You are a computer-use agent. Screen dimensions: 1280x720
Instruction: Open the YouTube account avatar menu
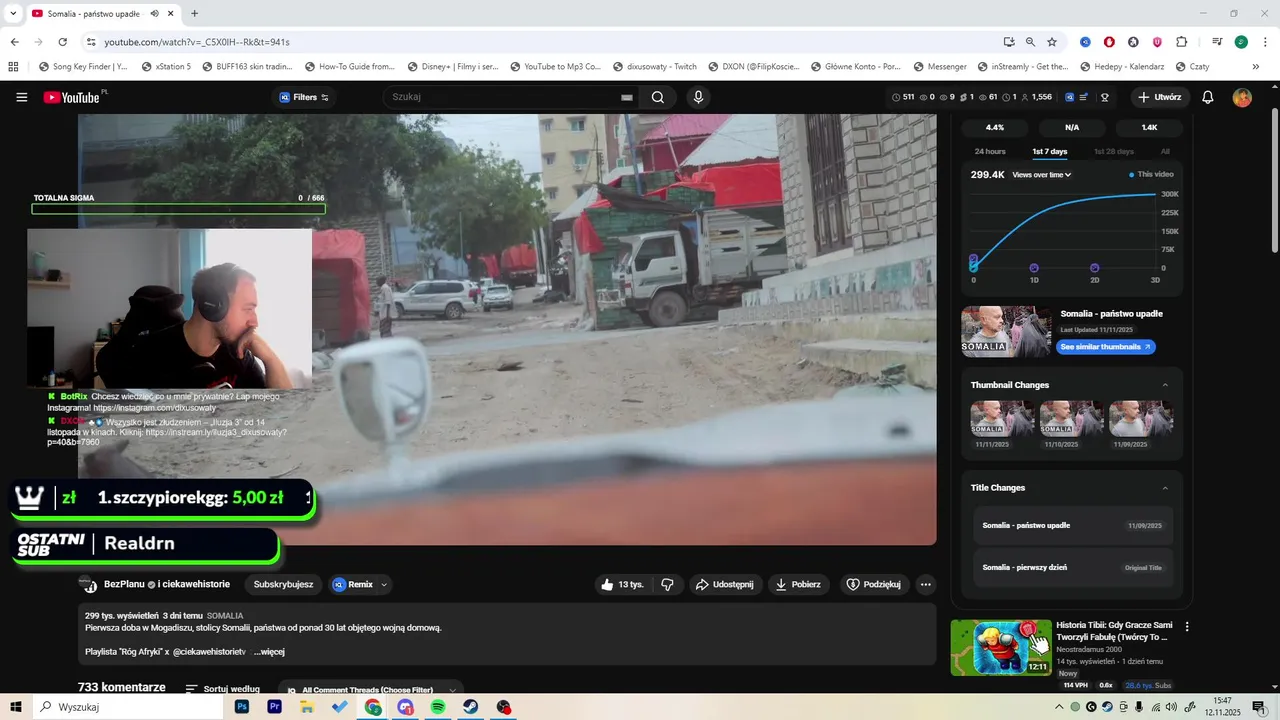point(1242,97)
